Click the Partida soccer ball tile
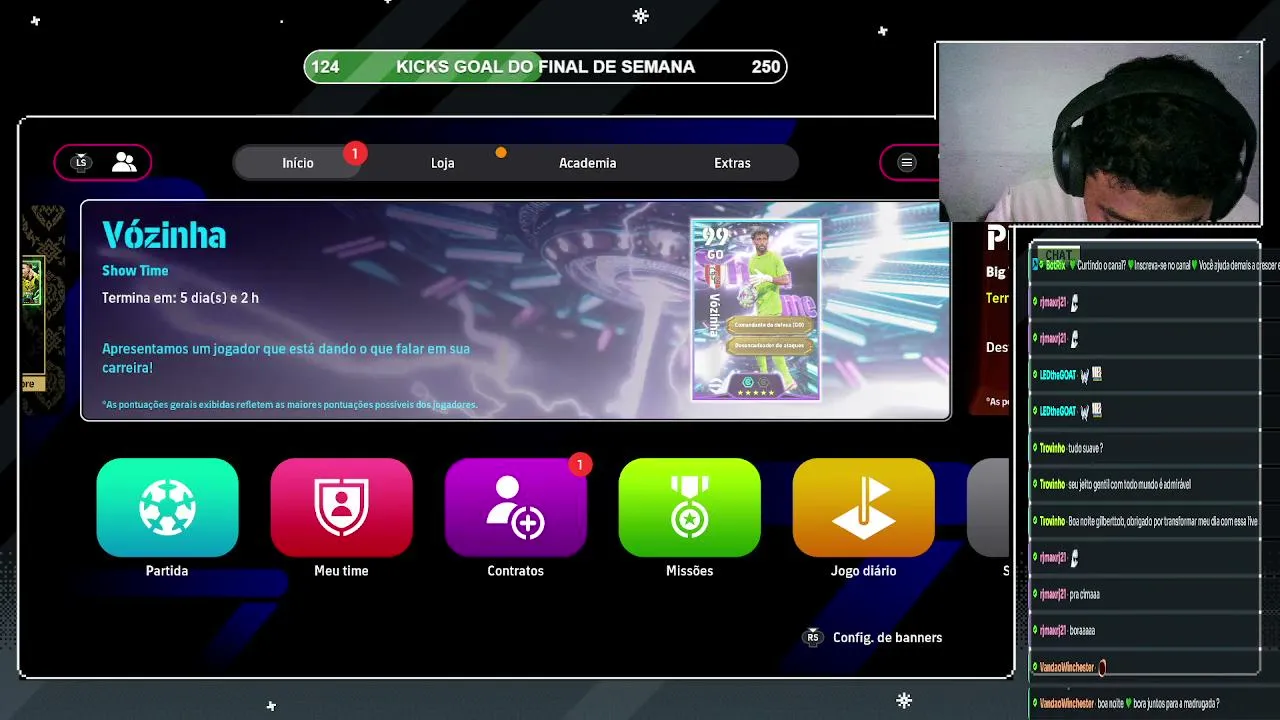 (x=167, y=507)
